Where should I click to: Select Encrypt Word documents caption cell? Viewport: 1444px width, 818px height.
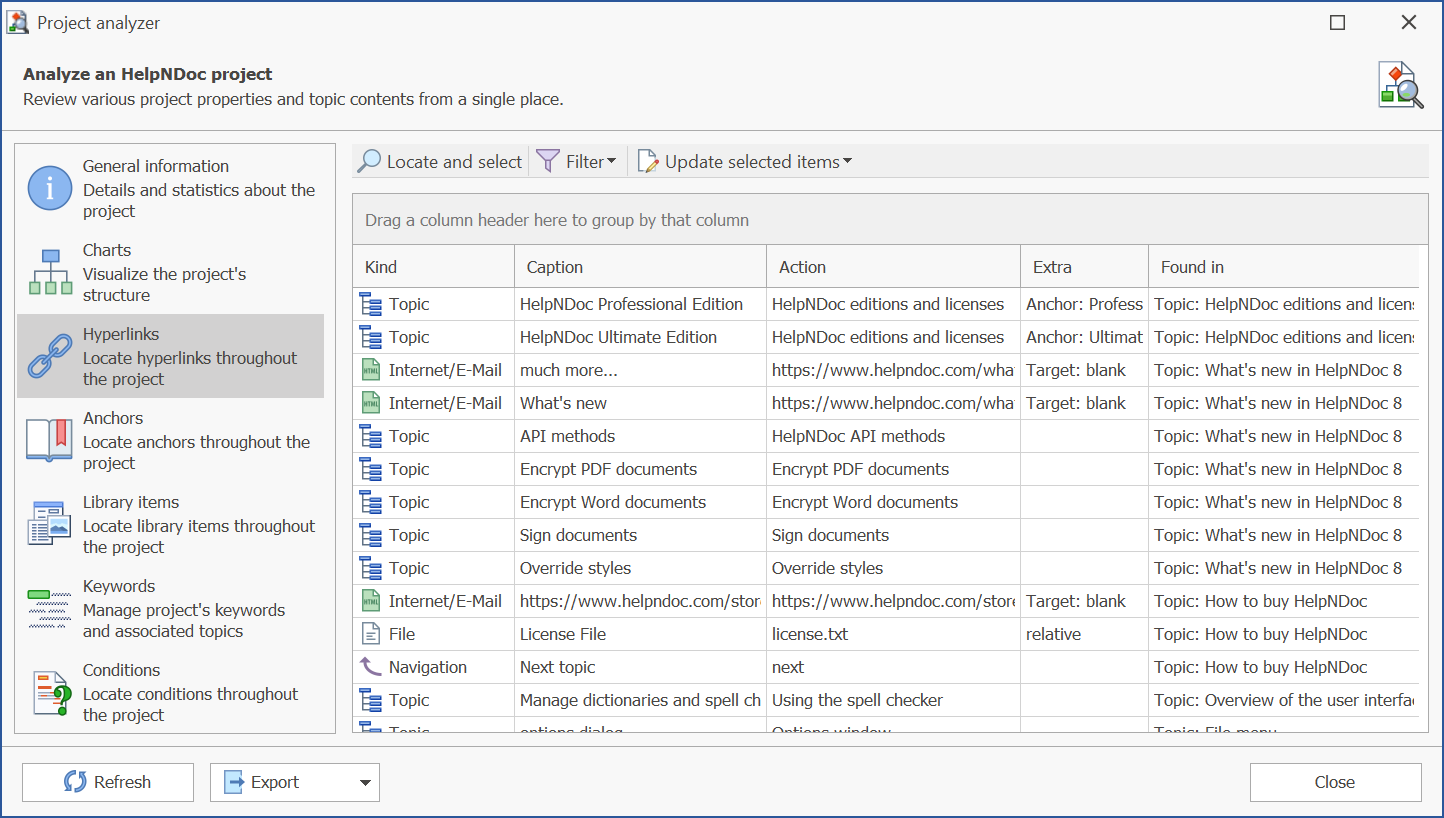tap(640, 502)
